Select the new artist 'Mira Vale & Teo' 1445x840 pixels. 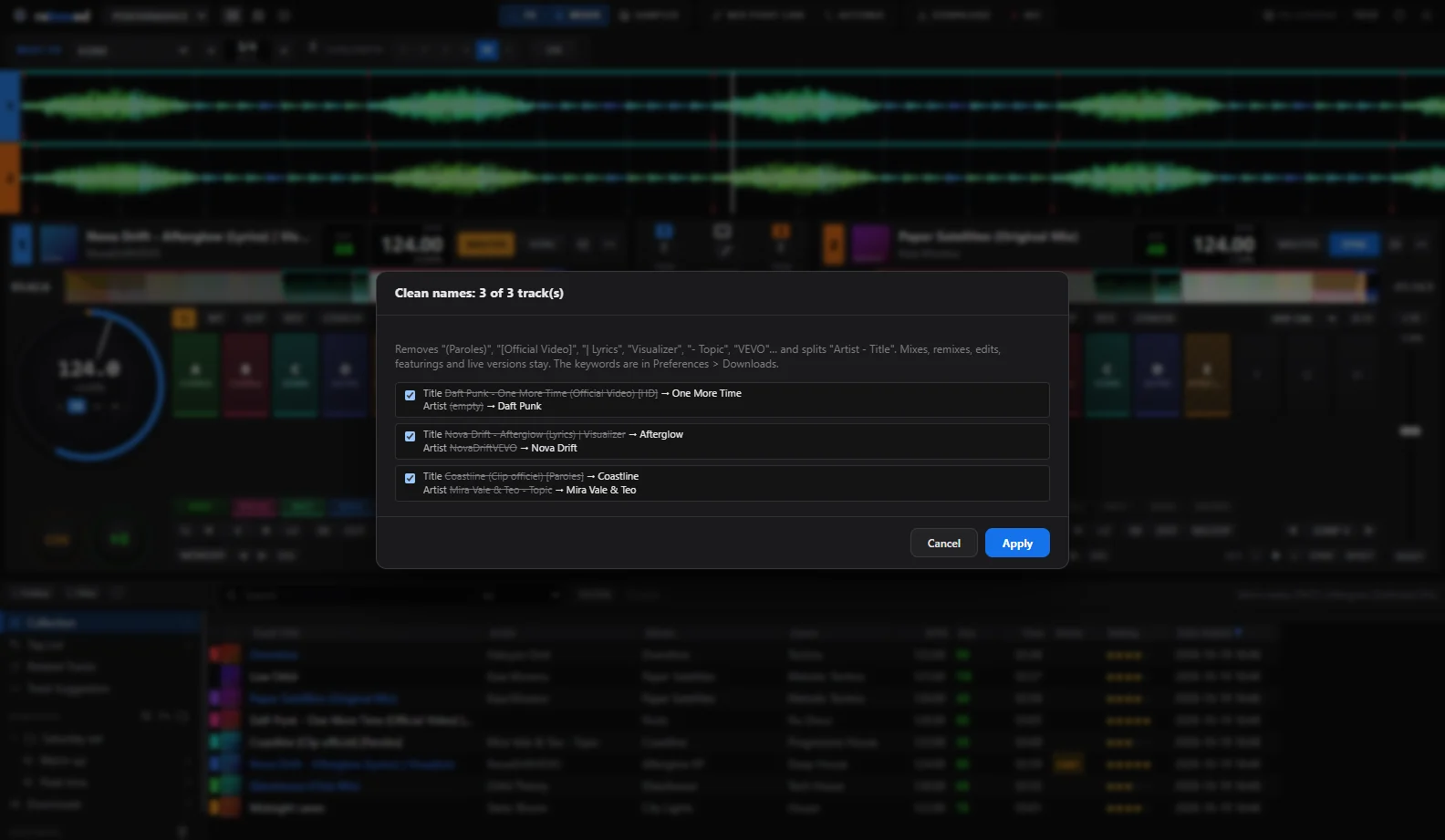click(x=600, y=490)
